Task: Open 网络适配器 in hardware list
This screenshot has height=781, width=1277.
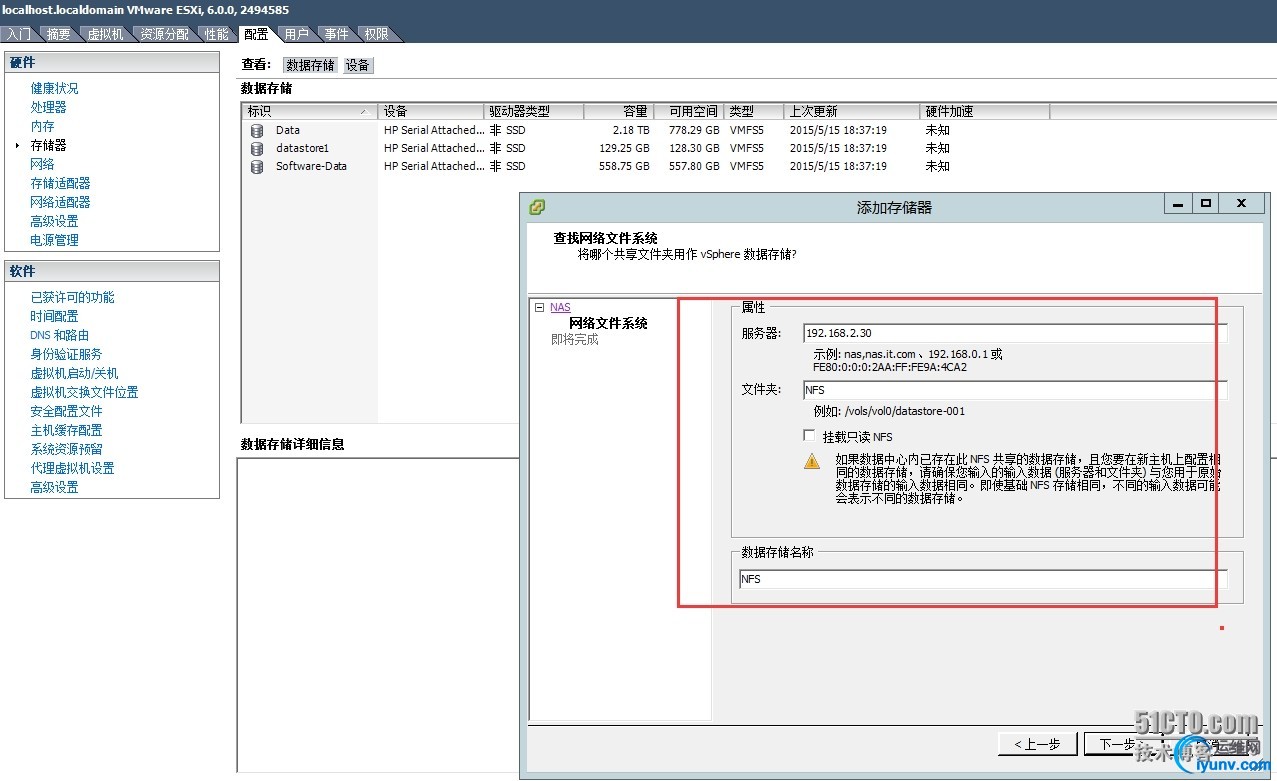Action: 60,202
